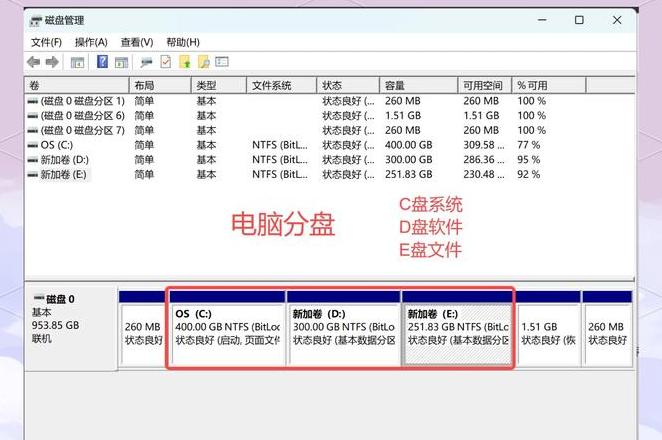Click the yellow pane with magnifier icon
Screen dimensions: 662x440
point(203,62)
